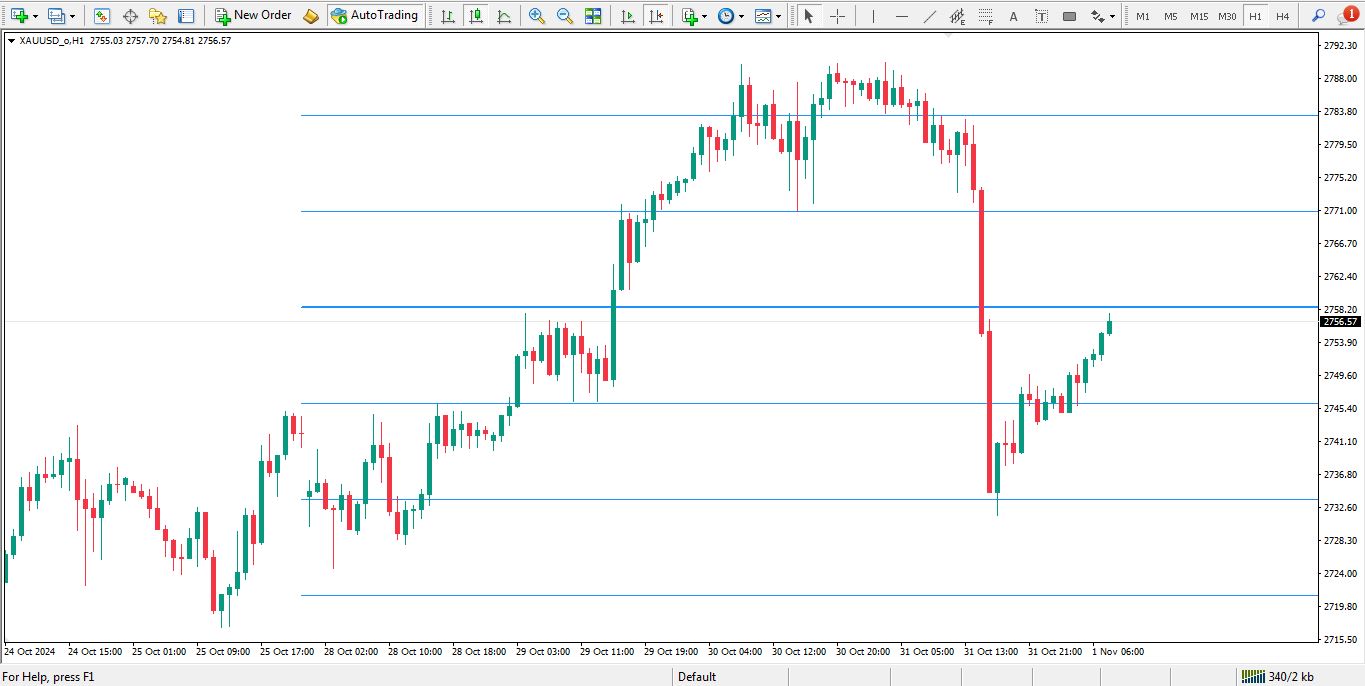
Task: Select the trendline drawing tool
Action: click(930, 16)
